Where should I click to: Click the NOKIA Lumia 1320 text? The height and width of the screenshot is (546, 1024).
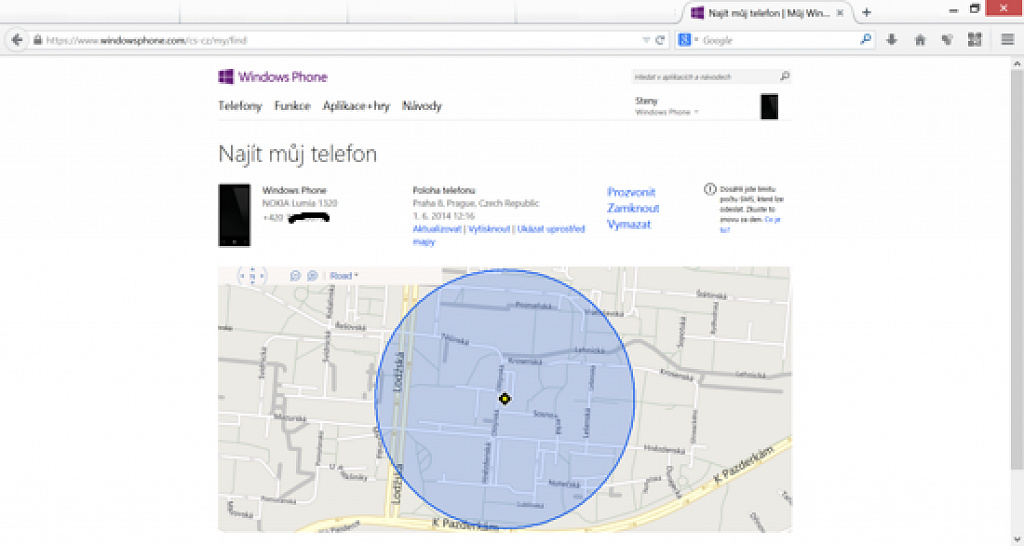coord(300,203)
